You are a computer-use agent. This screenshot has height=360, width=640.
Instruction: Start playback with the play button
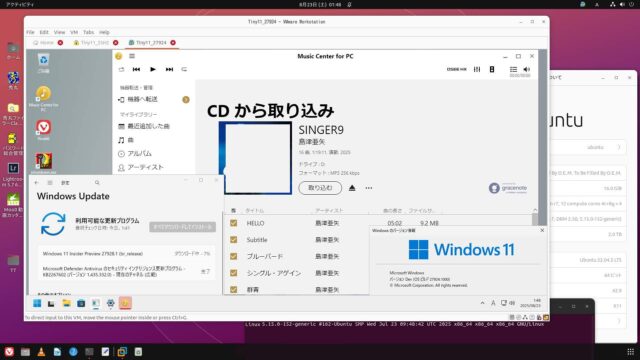153,69
